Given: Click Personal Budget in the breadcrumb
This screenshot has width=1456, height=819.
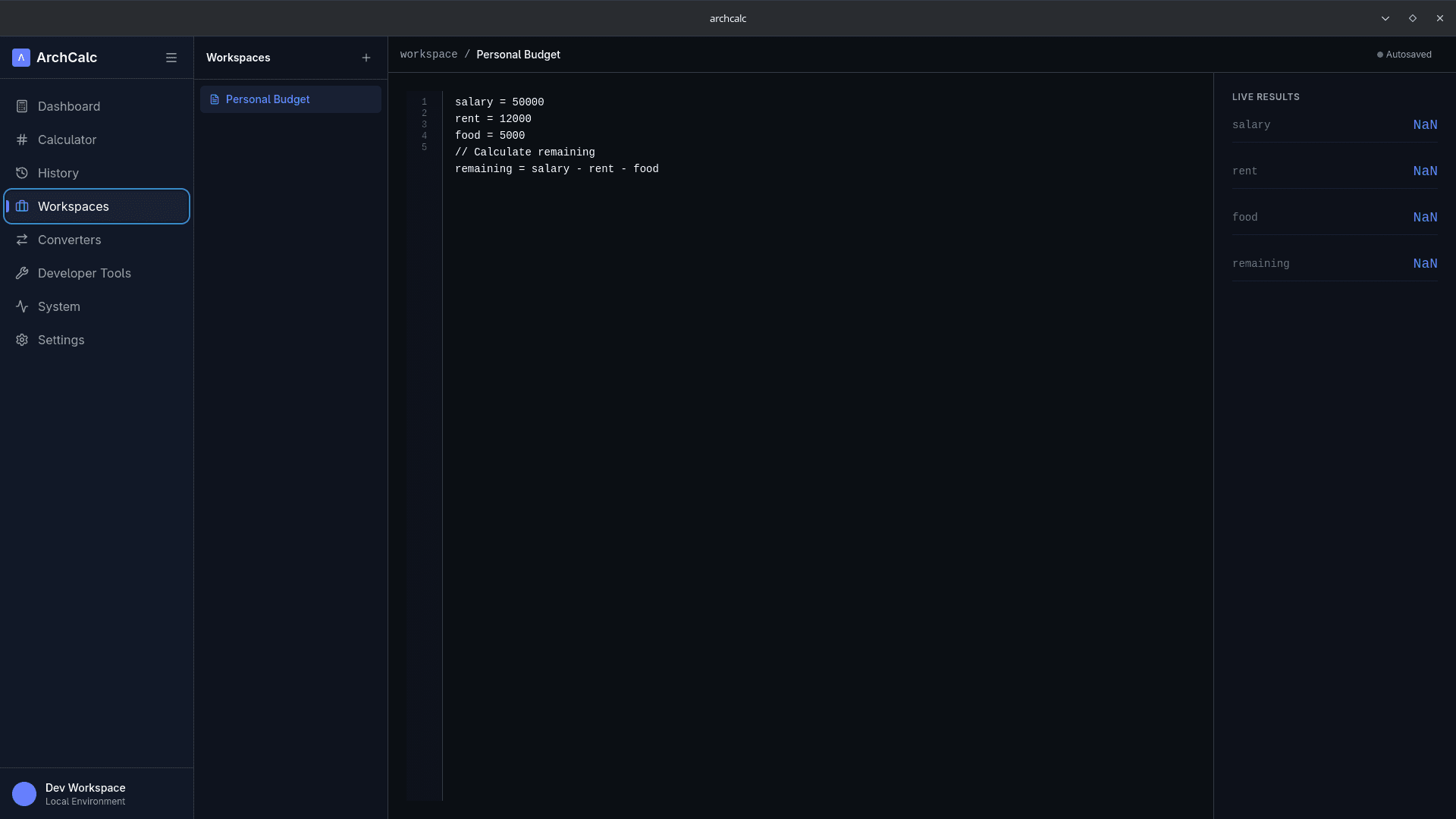Looking at the screenshot, I should (518, 55).
